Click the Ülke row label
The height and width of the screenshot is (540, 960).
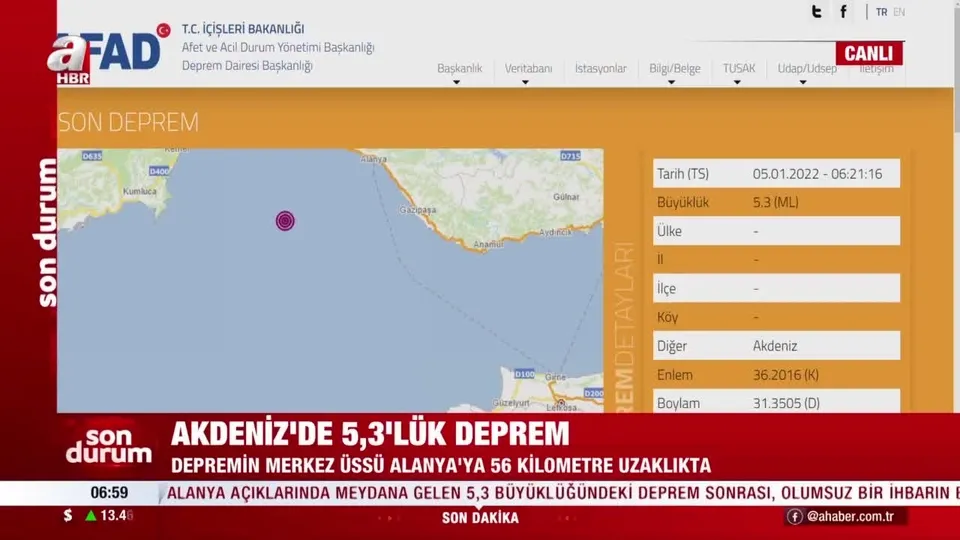[669, 231]
